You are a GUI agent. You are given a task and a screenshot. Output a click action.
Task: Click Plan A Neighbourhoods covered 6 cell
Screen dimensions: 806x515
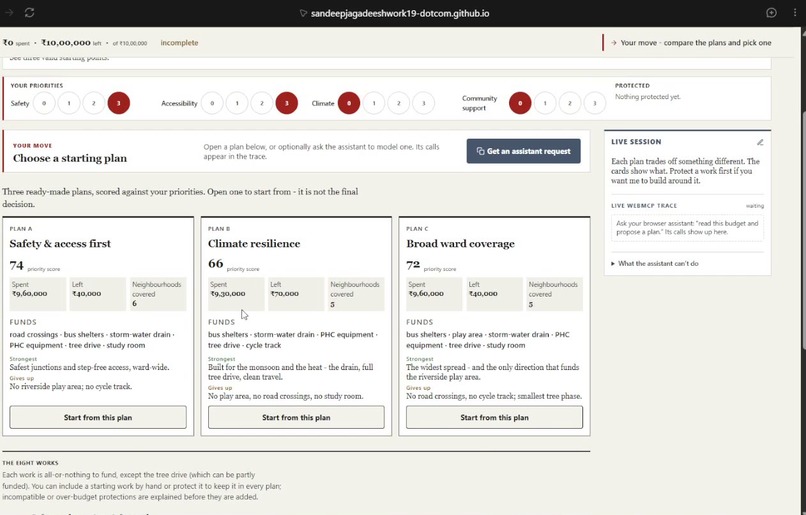158,294
